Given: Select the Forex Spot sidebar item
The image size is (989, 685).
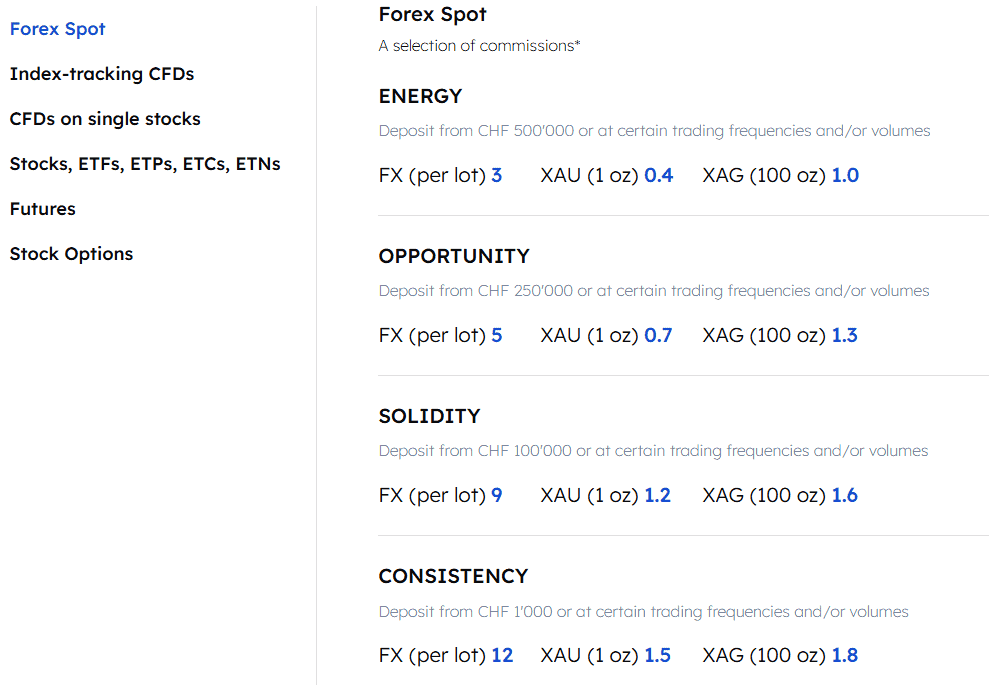Looking at the screenshot, I should (57, 29).
